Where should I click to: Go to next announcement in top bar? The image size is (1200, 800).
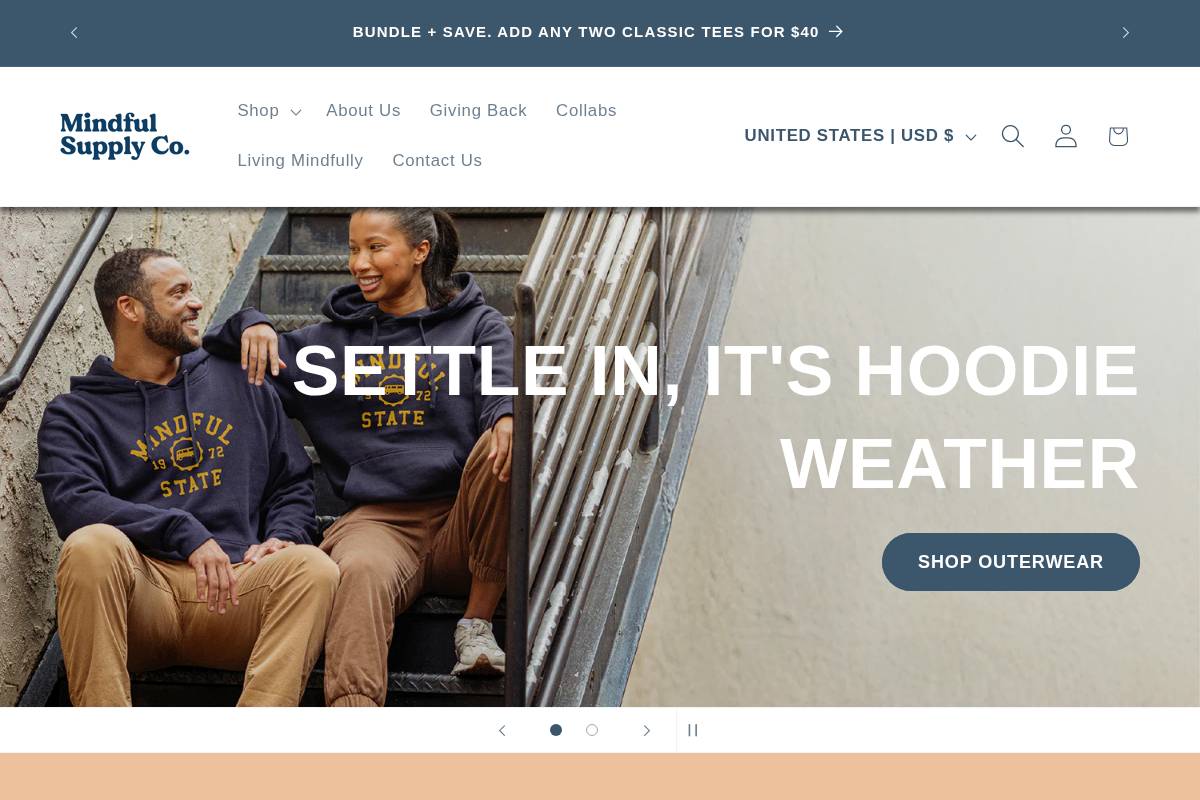click(x=1126, y=33)
